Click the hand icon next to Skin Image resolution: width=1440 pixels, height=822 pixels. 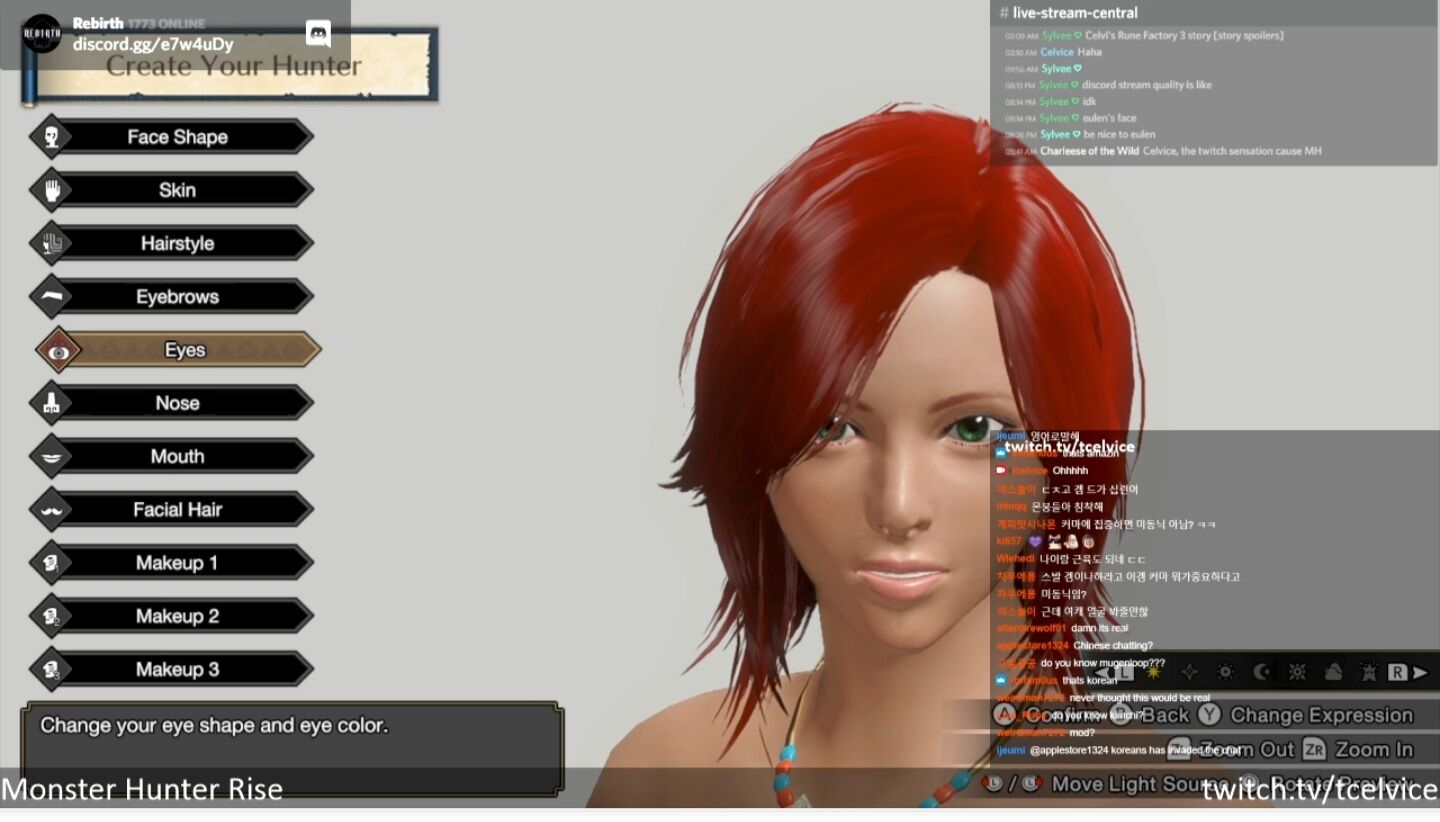tap(51, 190)
